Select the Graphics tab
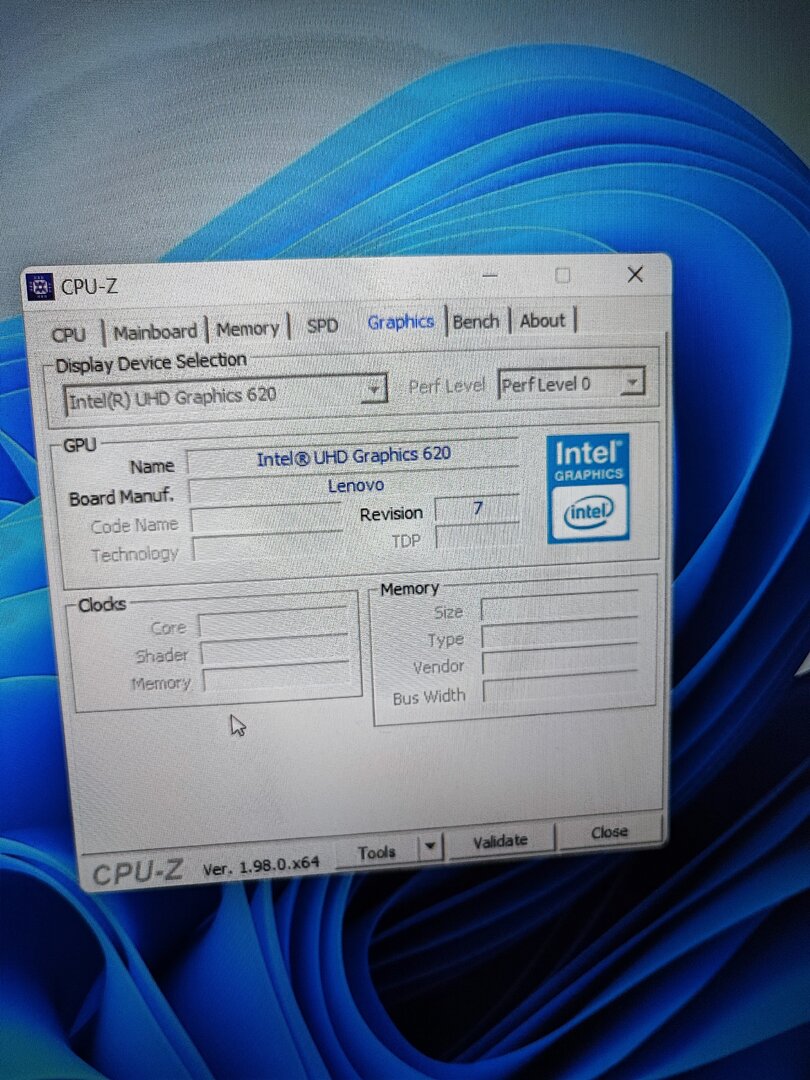This screenshot has width=810, height=1080. click(400, 322)
